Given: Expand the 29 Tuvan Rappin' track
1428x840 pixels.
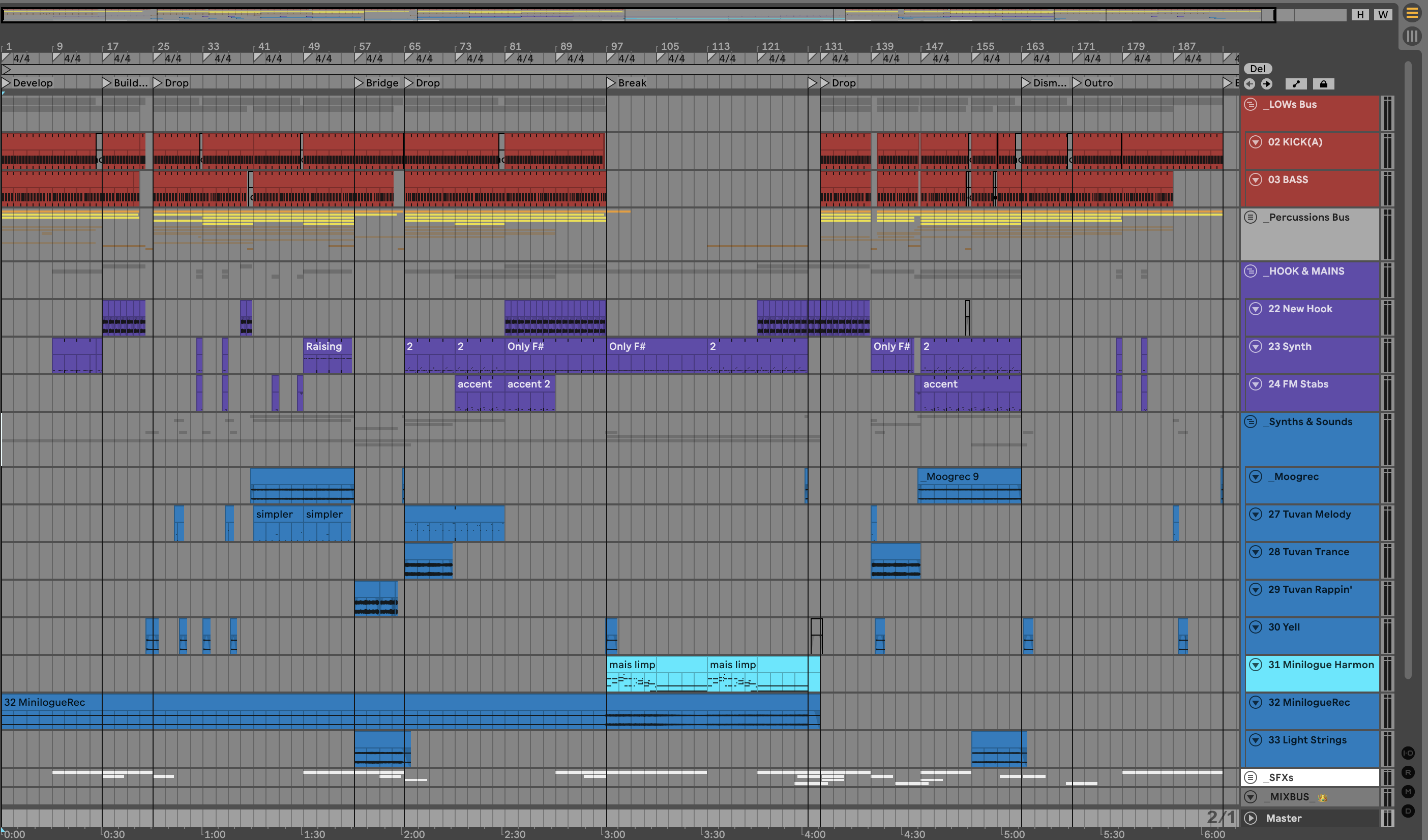Looking at the screenshot, I should coord(1256,589).
